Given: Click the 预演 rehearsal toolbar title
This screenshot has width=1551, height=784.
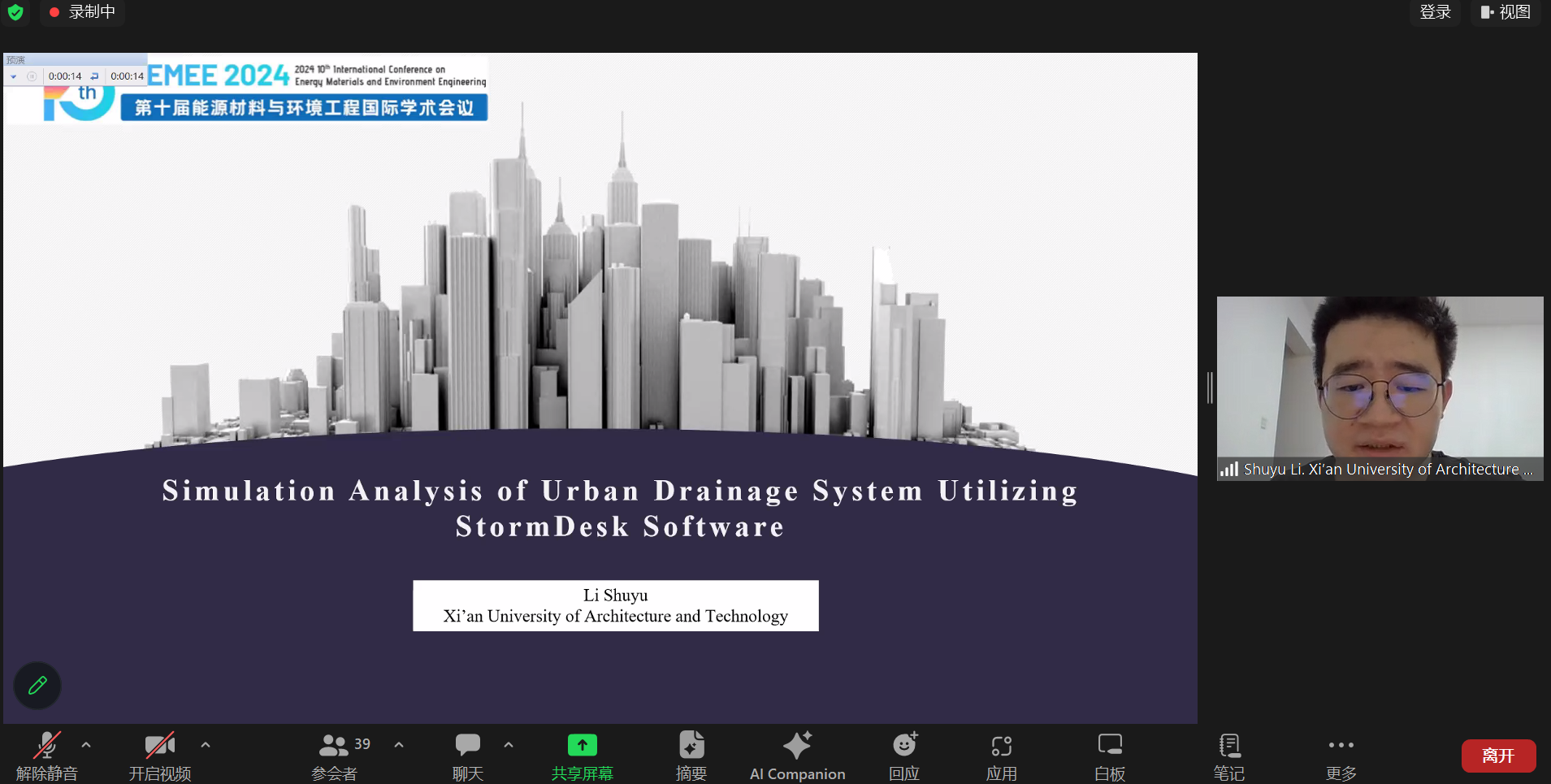Looking at the screenshot, I should [x=16, y=60].
